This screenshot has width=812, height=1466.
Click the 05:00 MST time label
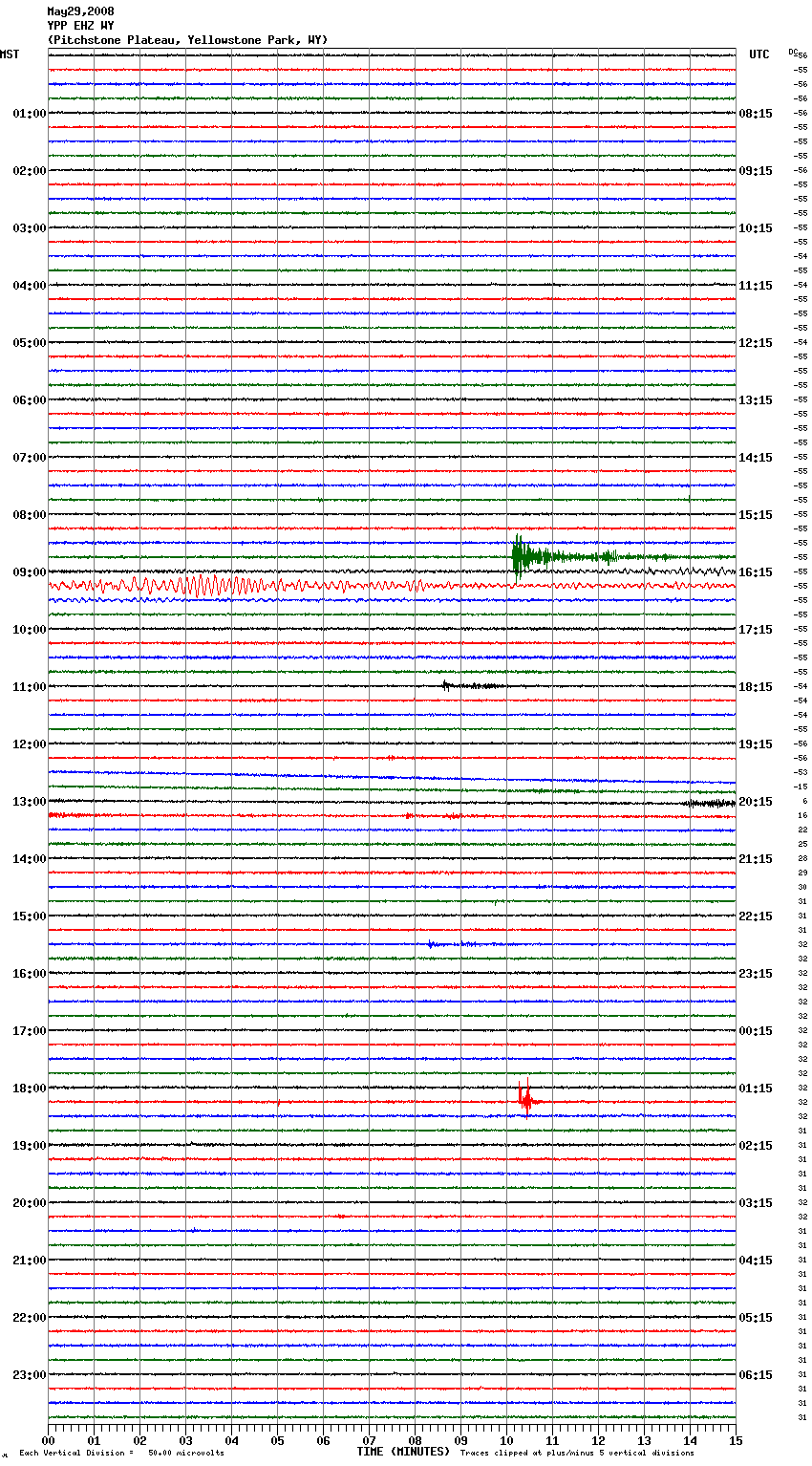point(29,343)
